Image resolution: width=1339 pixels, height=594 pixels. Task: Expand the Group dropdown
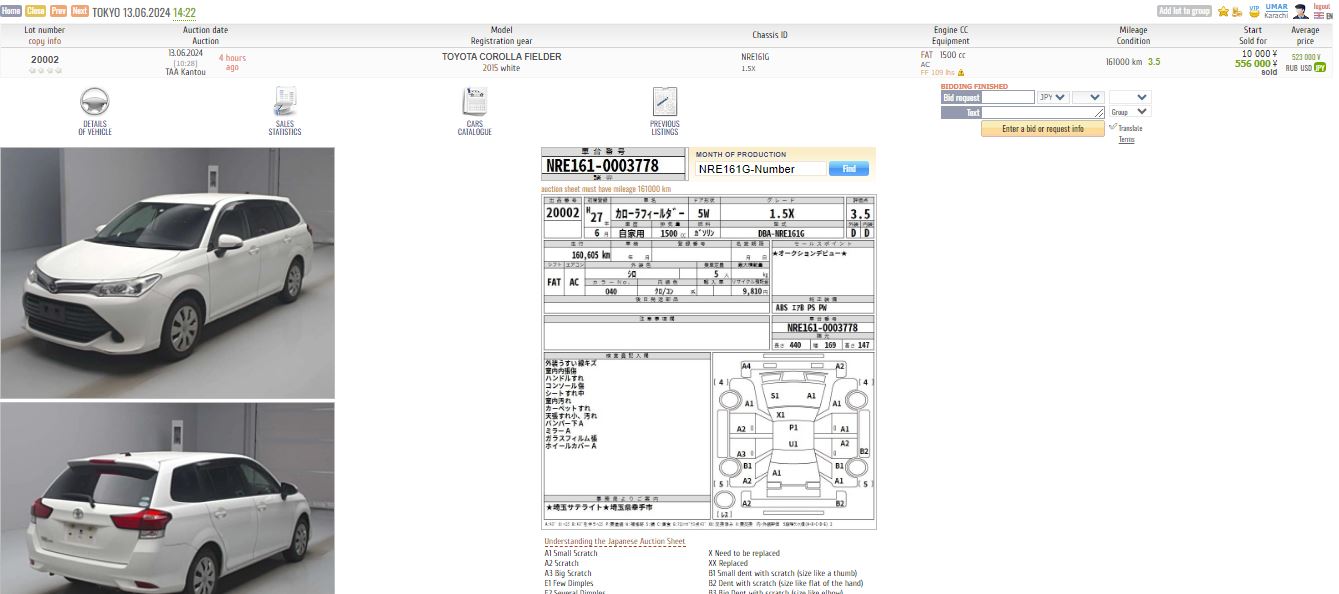(1130, 112)
